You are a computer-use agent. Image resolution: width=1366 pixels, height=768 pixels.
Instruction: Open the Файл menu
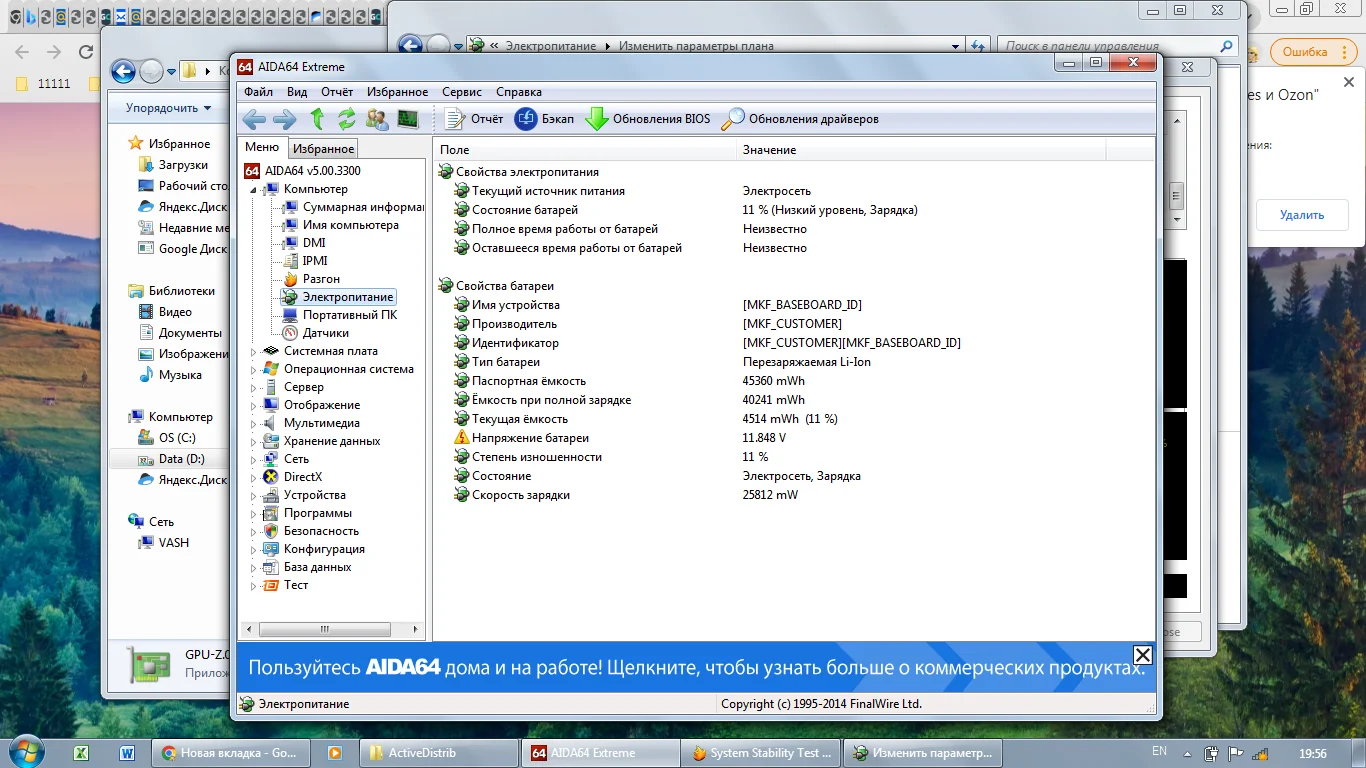point(258,92)
